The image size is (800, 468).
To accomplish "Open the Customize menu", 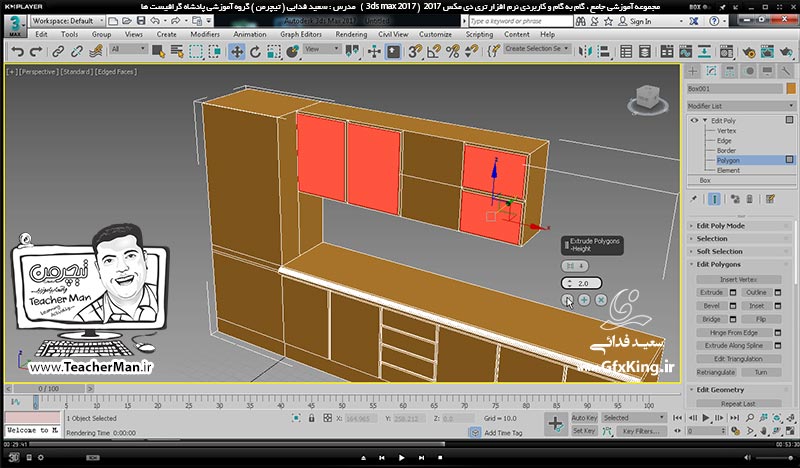I will [x=435, y=34].
